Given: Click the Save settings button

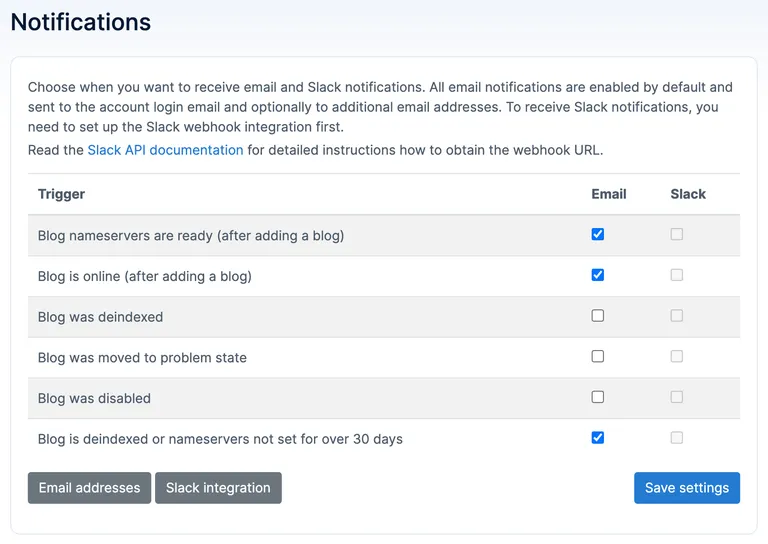Looking at the screenshot, I should [687, 488].
